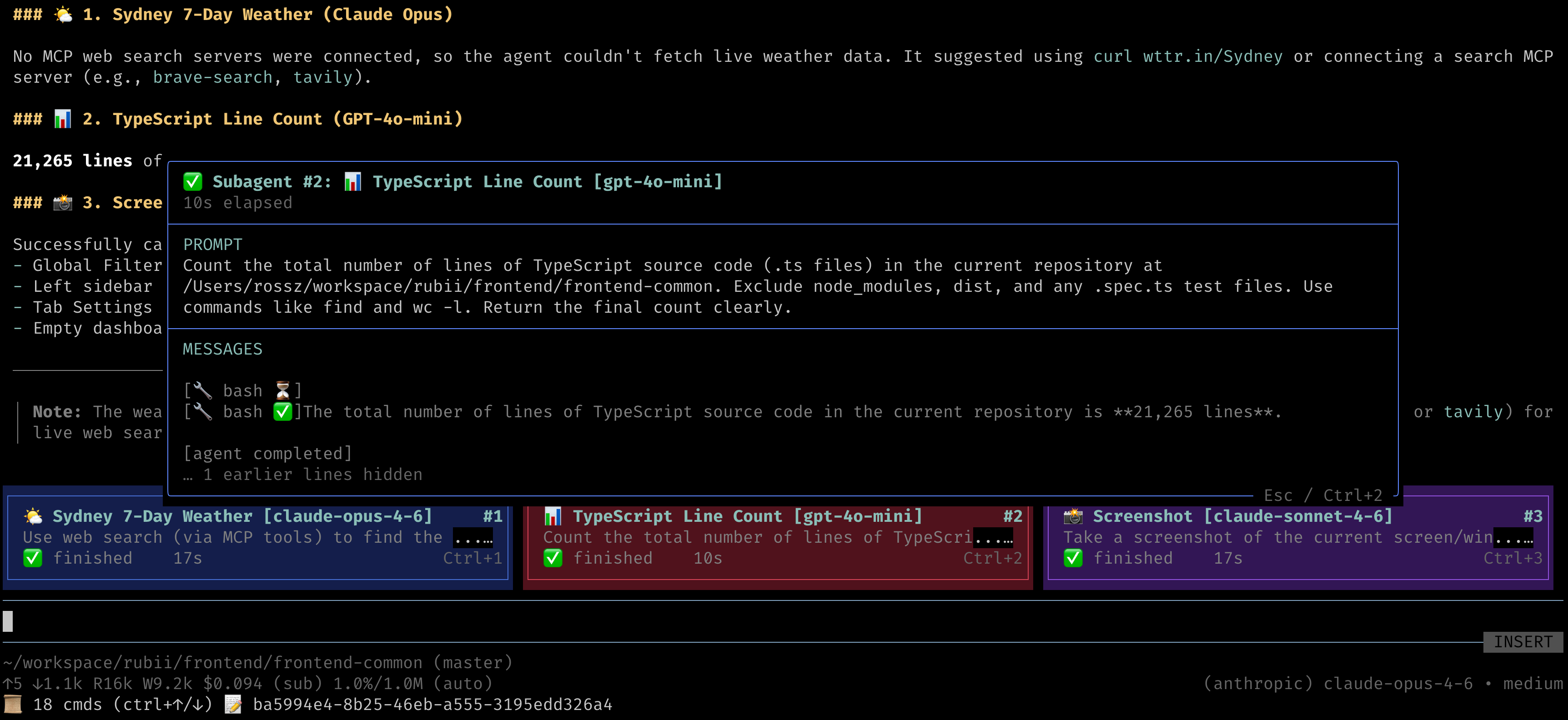Screen dimensions: 1568x720
Task: Open TypeScript Line Count subagent card
Action: (x=777, y=537)
